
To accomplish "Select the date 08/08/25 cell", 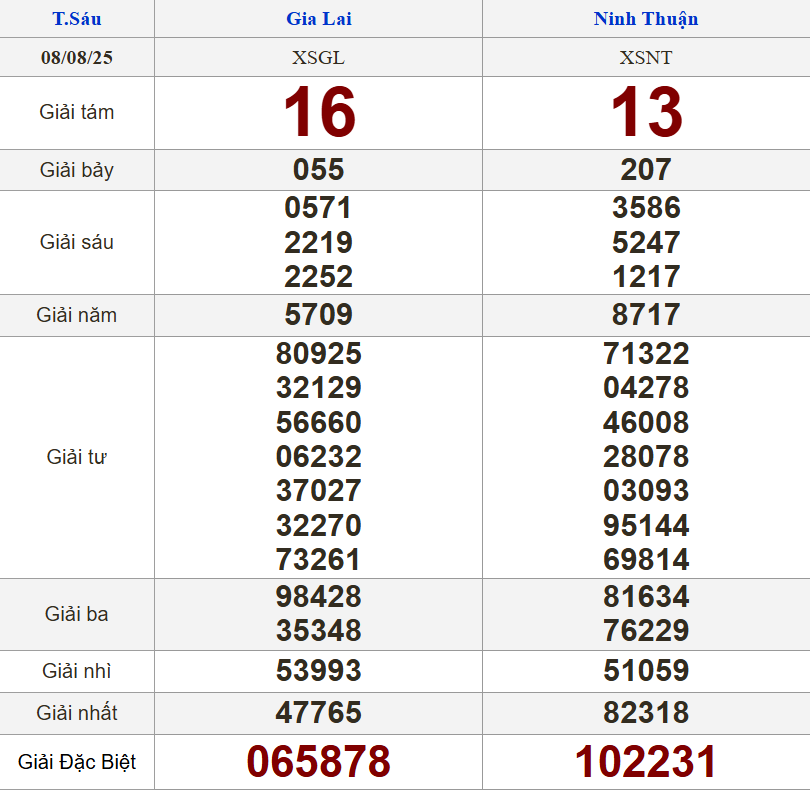I will point(77,57).
